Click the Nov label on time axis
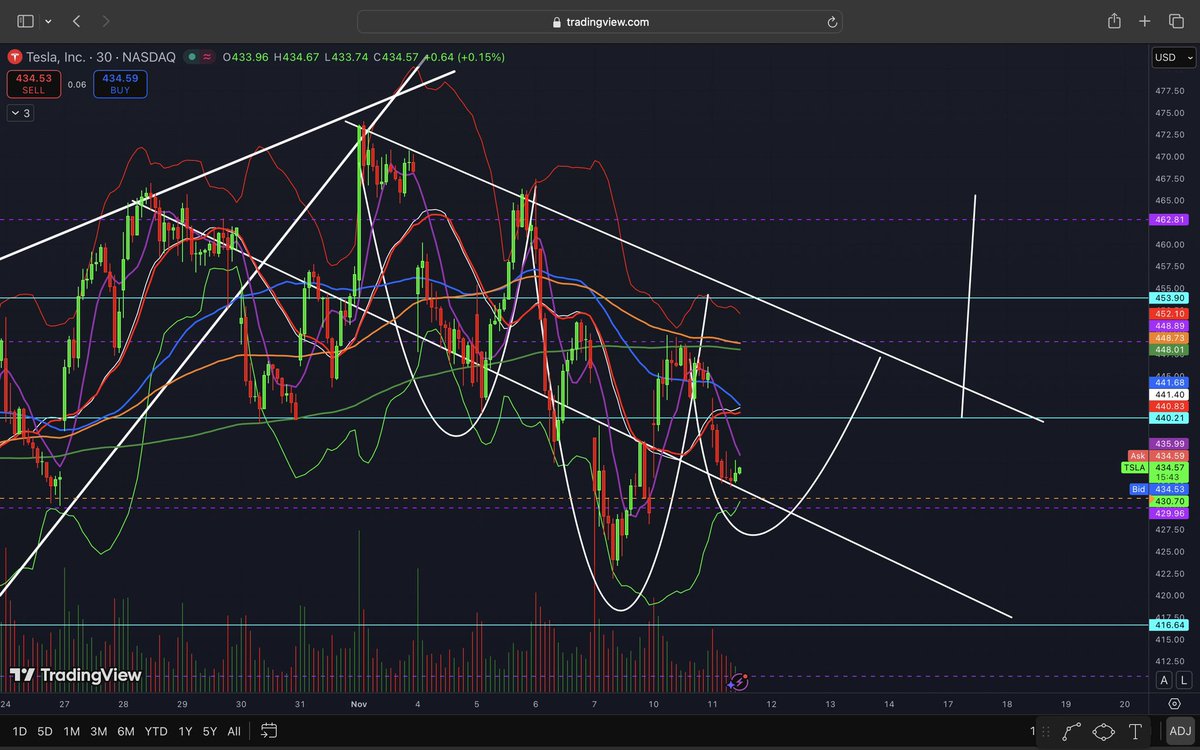This screenshot has width=1200, height=750. click(x=359, y=704)
